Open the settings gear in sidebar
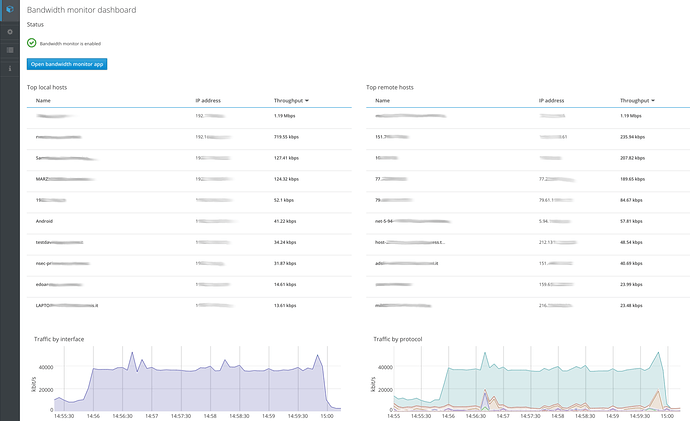Screen dimensions: 690x421 [10, 32]
